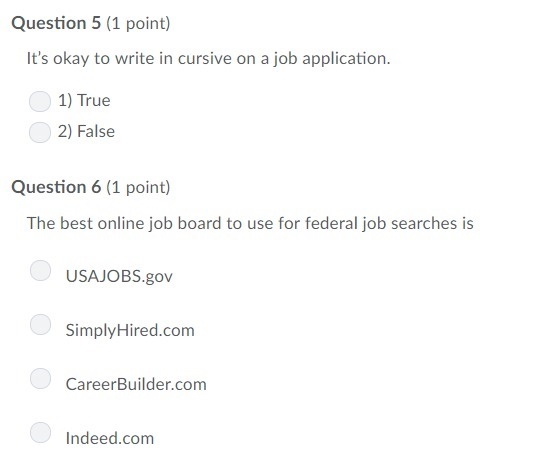Click the 'Question 5' heading
Image resolution: width=539 pixels, height=465 pixels.
tap(56, 23)
